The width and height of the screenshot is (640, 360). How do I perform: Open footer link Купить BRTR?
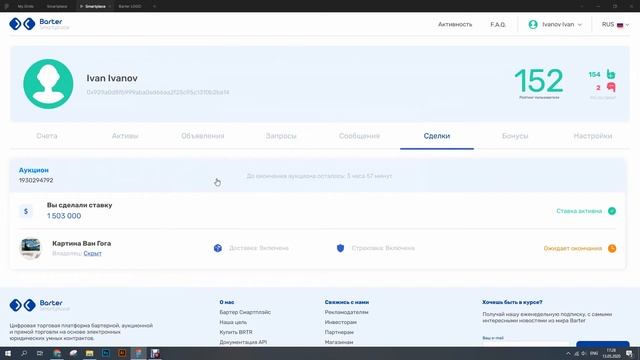[236, 332]
